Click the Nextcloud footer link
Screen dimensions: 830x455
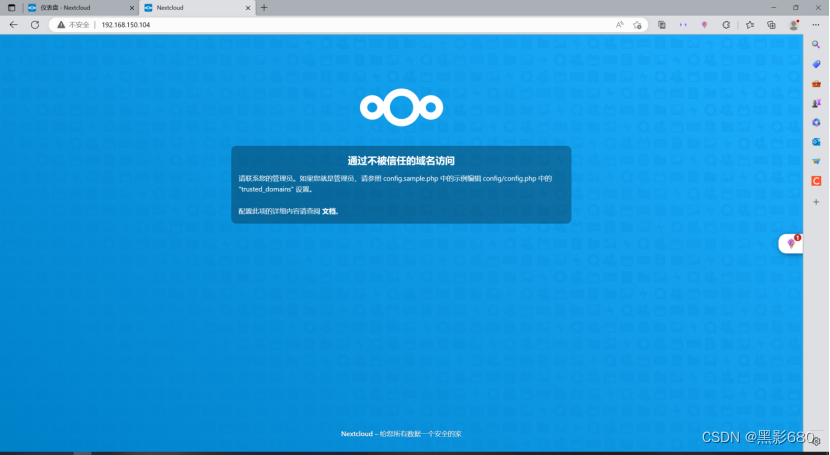[357, 434]
